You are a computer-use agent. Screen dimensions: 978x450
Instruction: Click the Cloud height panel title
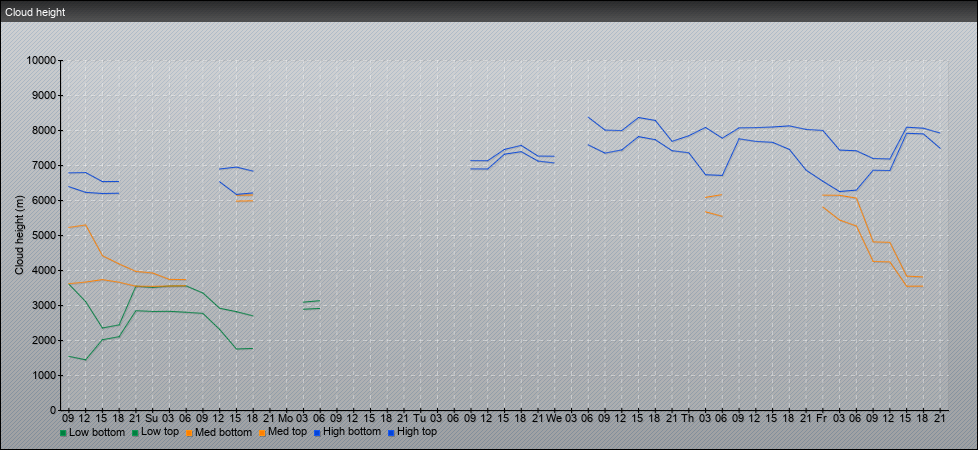35,12
